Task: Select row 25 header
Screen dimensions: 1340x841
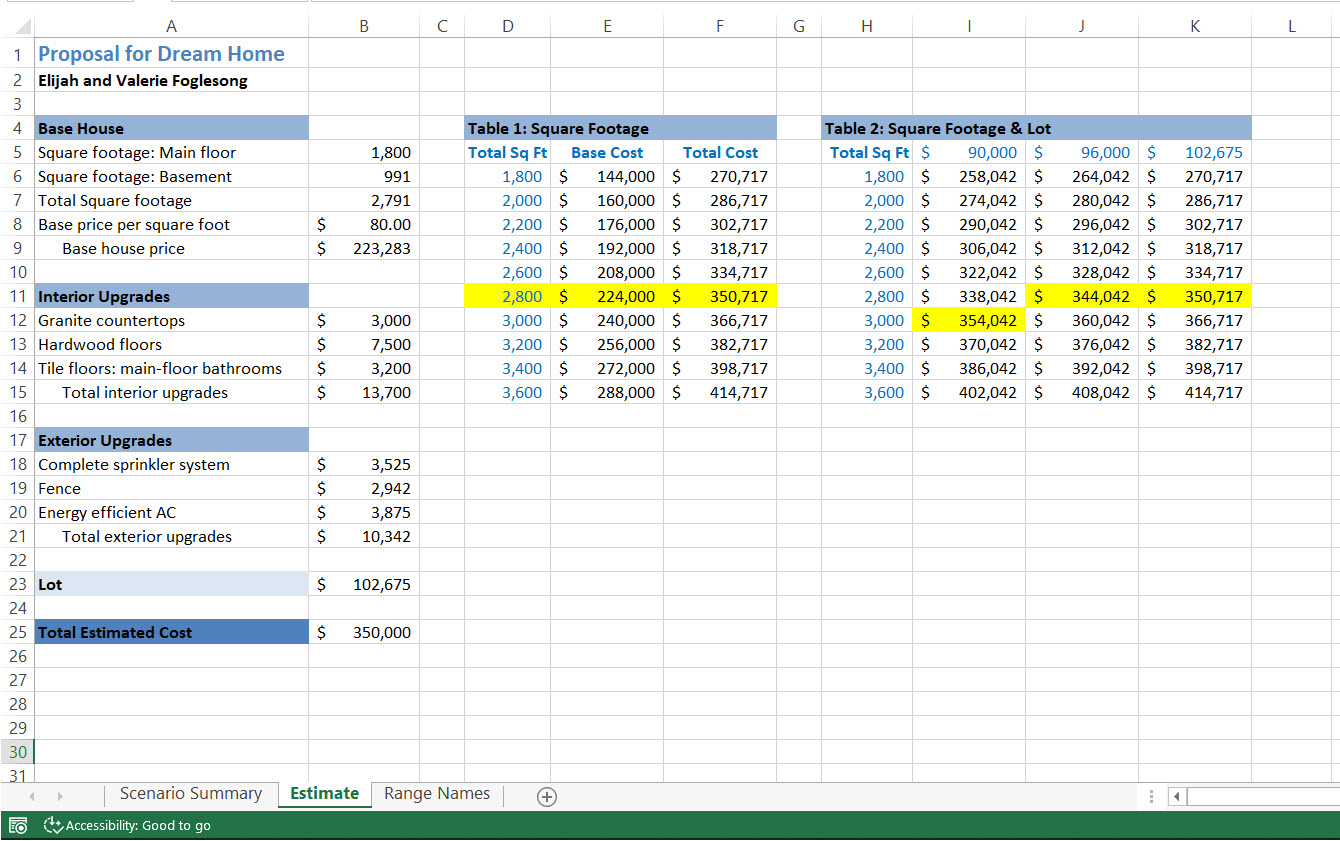Action: tap(18, 632)
